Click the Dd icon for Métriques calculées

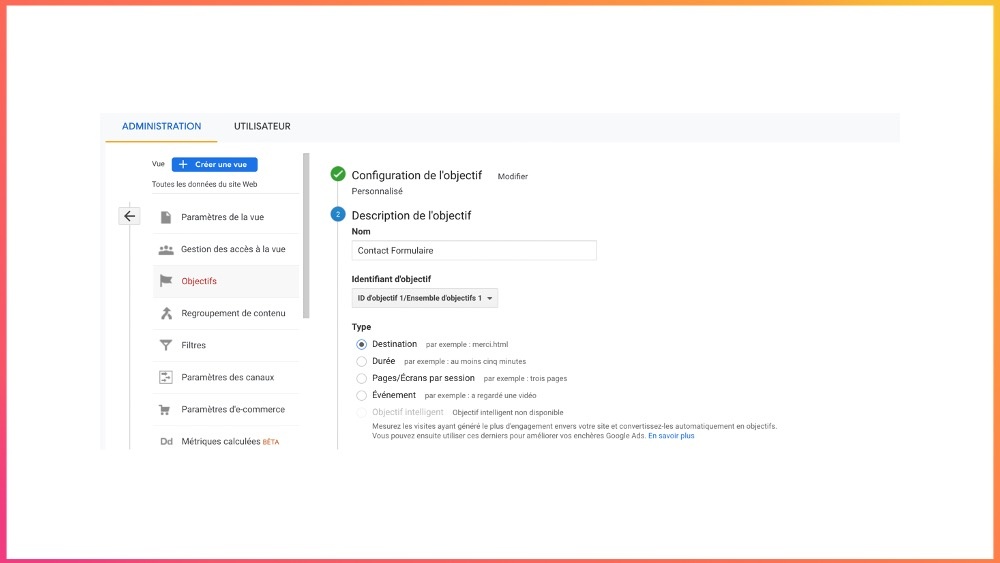pyautogui.click(x=166, y=441)
